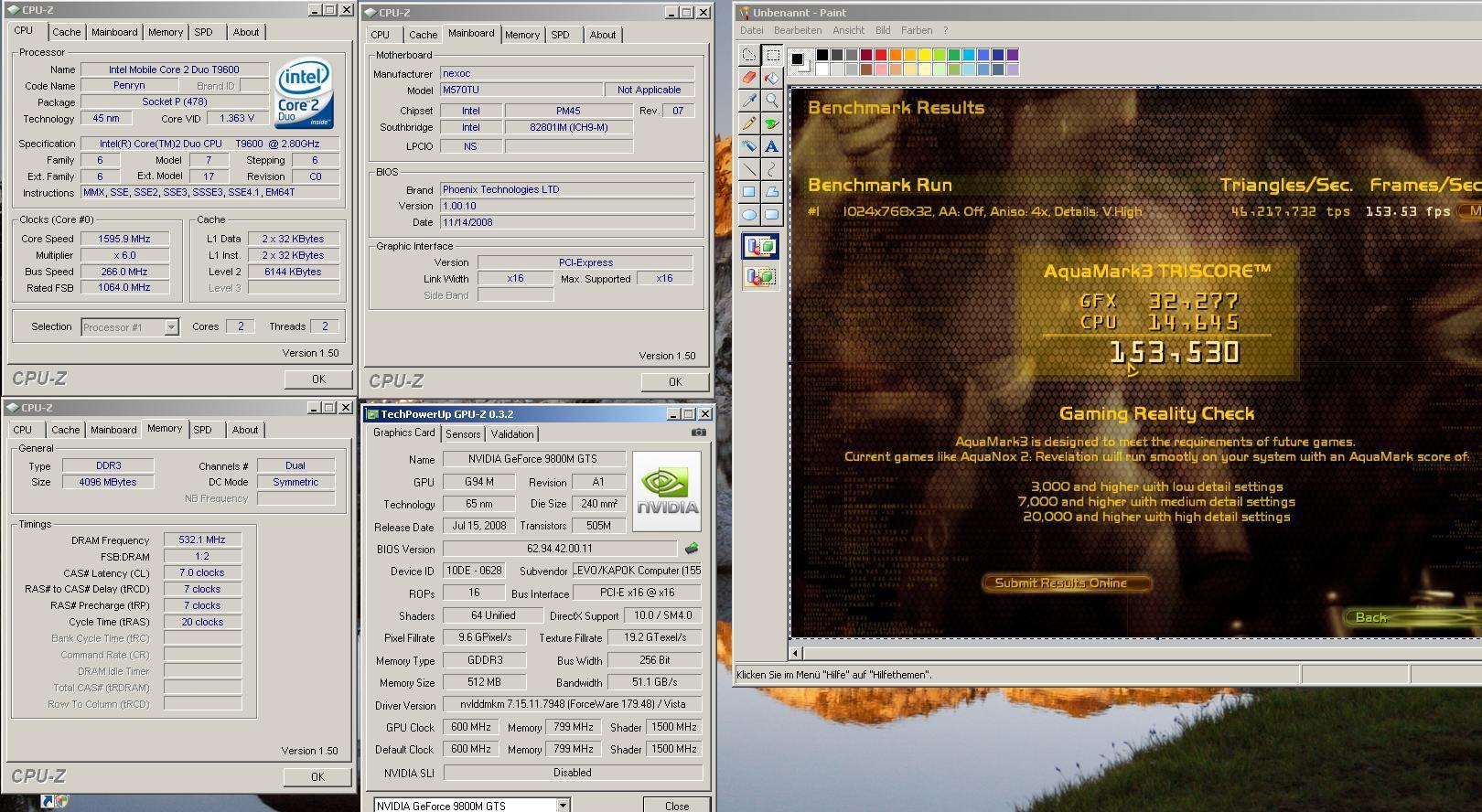Click the Intel Core 2 Duo logo
The image size is (1482, 812).
pyautogui.click(x=305, y=94)
